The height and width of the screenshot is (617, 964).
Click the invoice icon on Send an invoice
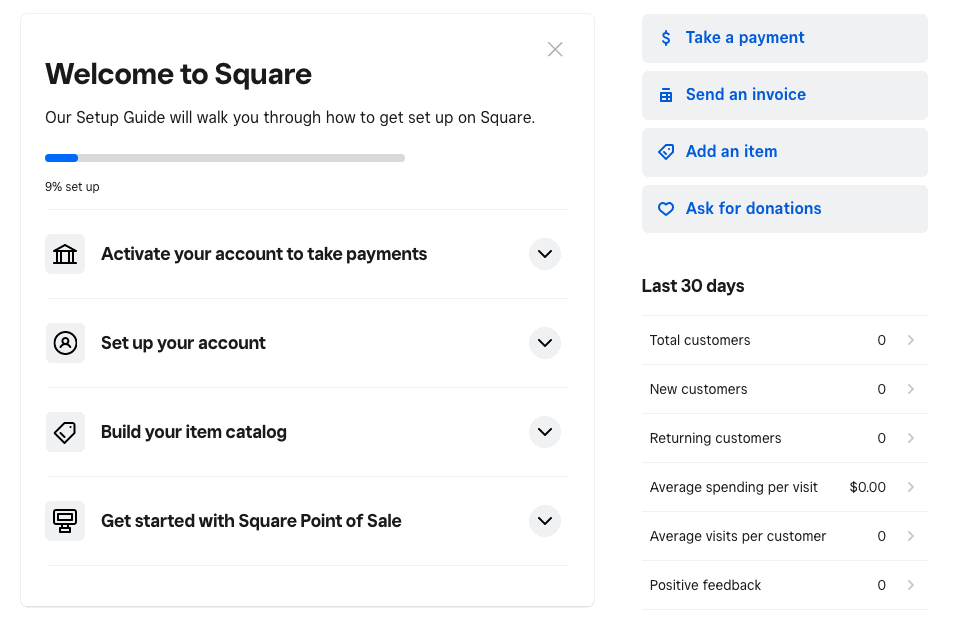[666, 95]
